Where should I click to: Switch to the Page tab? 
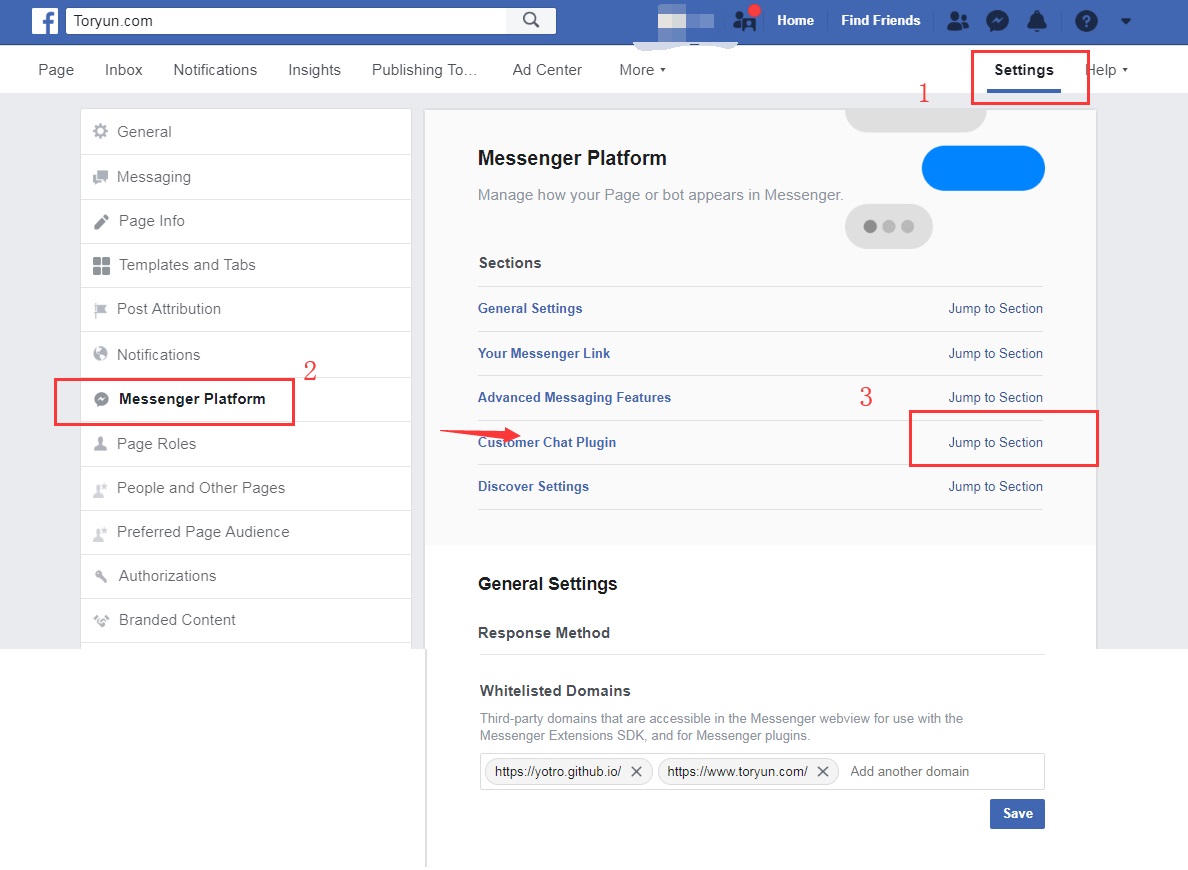coord(56,70)
